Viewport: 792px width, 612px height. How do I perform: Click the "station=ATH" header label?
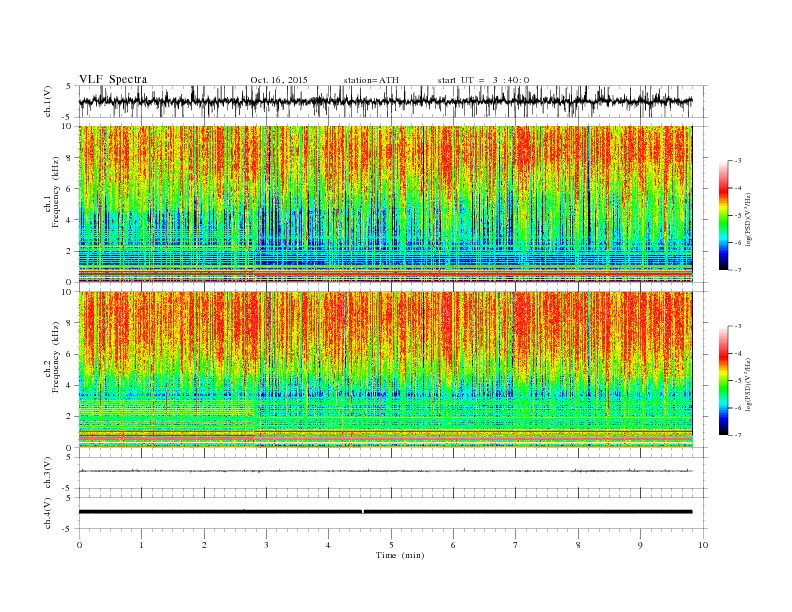371,80
